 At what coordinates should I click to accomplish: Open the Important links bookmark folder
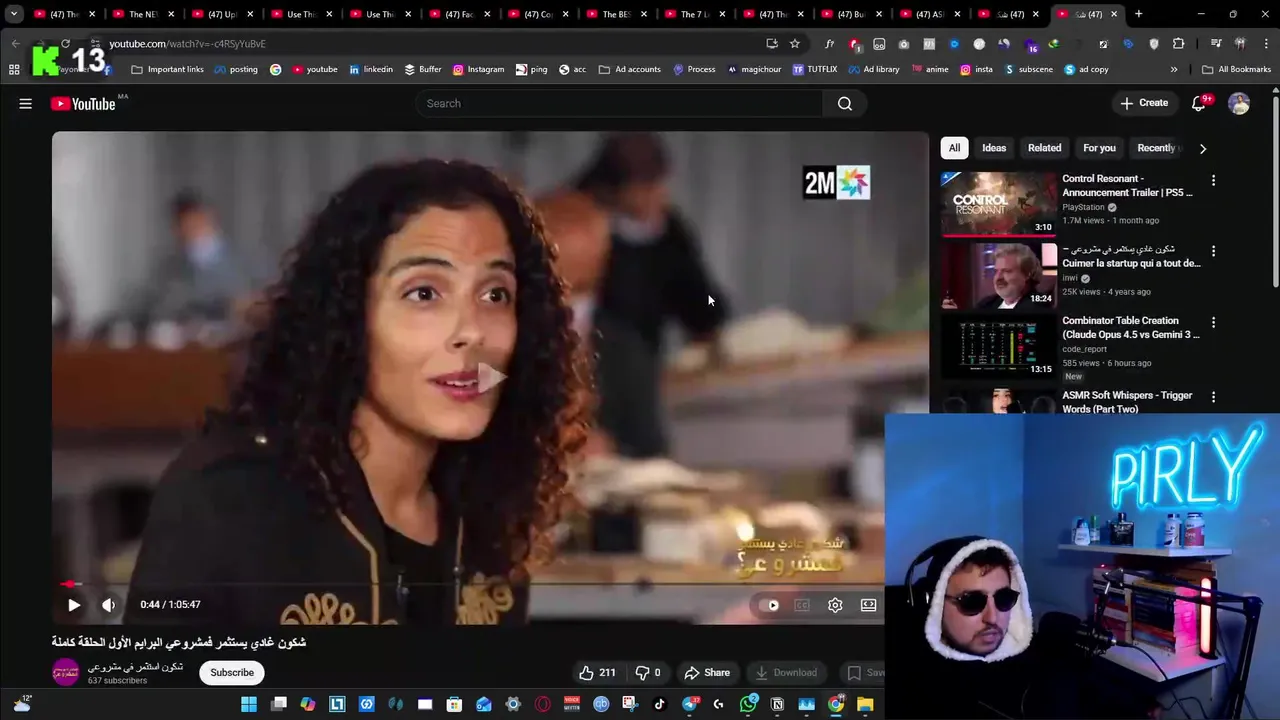[x=168, y=70]
